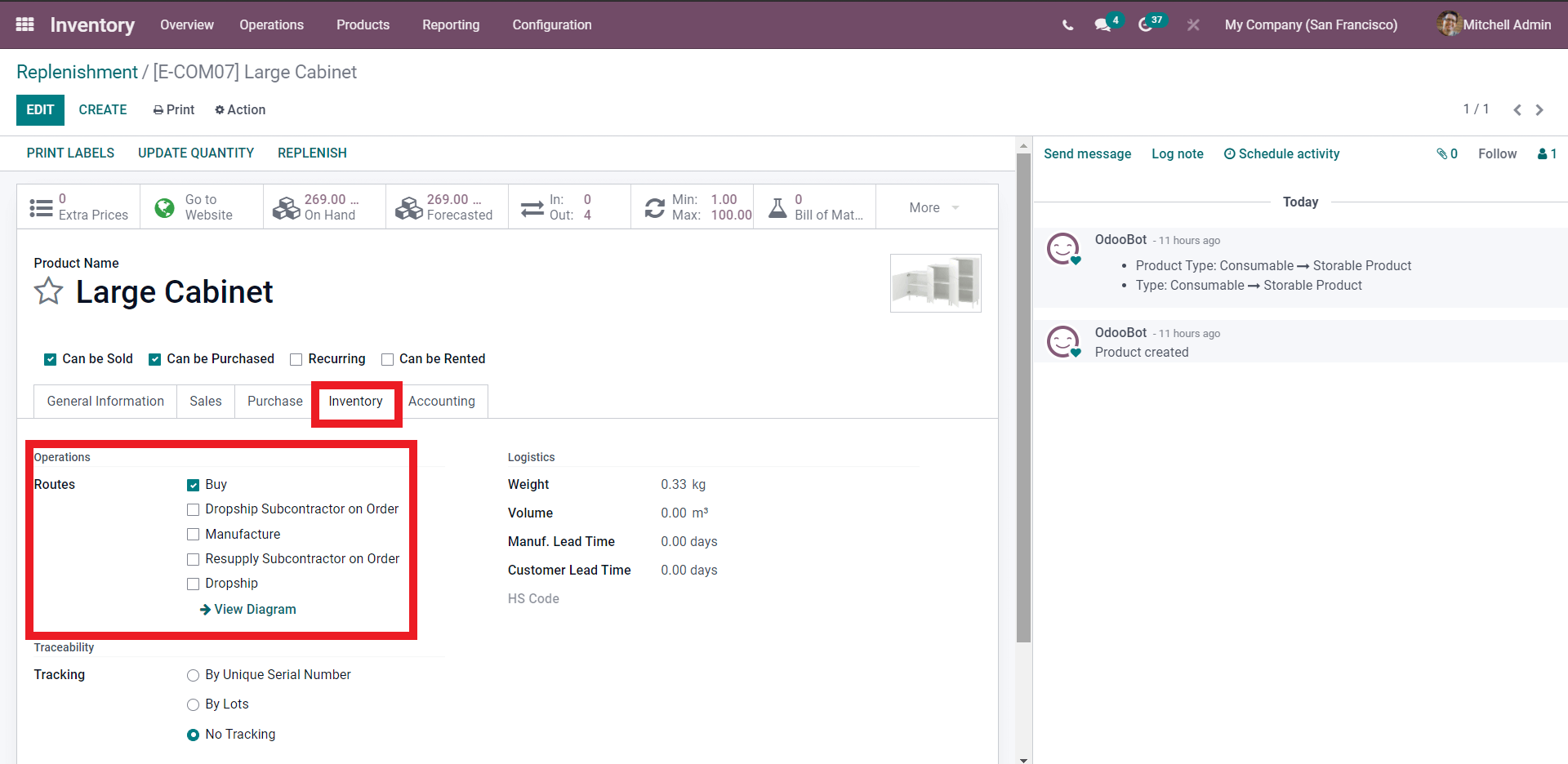Open In/Out transfers arrows button
Viewport: 1568px width, 764px height.
[569, 207]
